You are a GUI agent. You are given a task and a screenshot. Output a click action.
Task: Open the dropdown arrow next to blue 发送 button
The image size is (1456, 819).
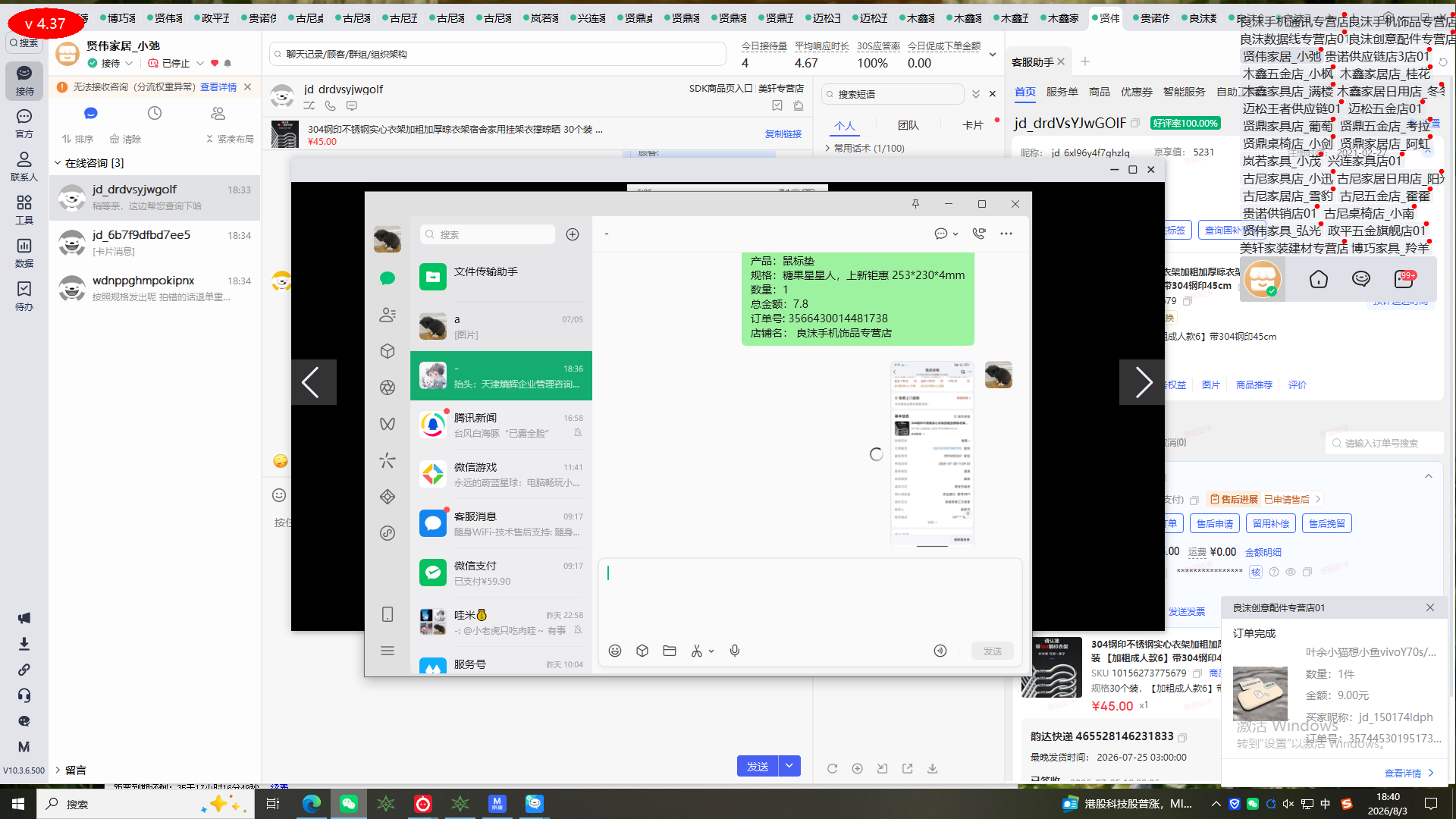pos(789,766)
